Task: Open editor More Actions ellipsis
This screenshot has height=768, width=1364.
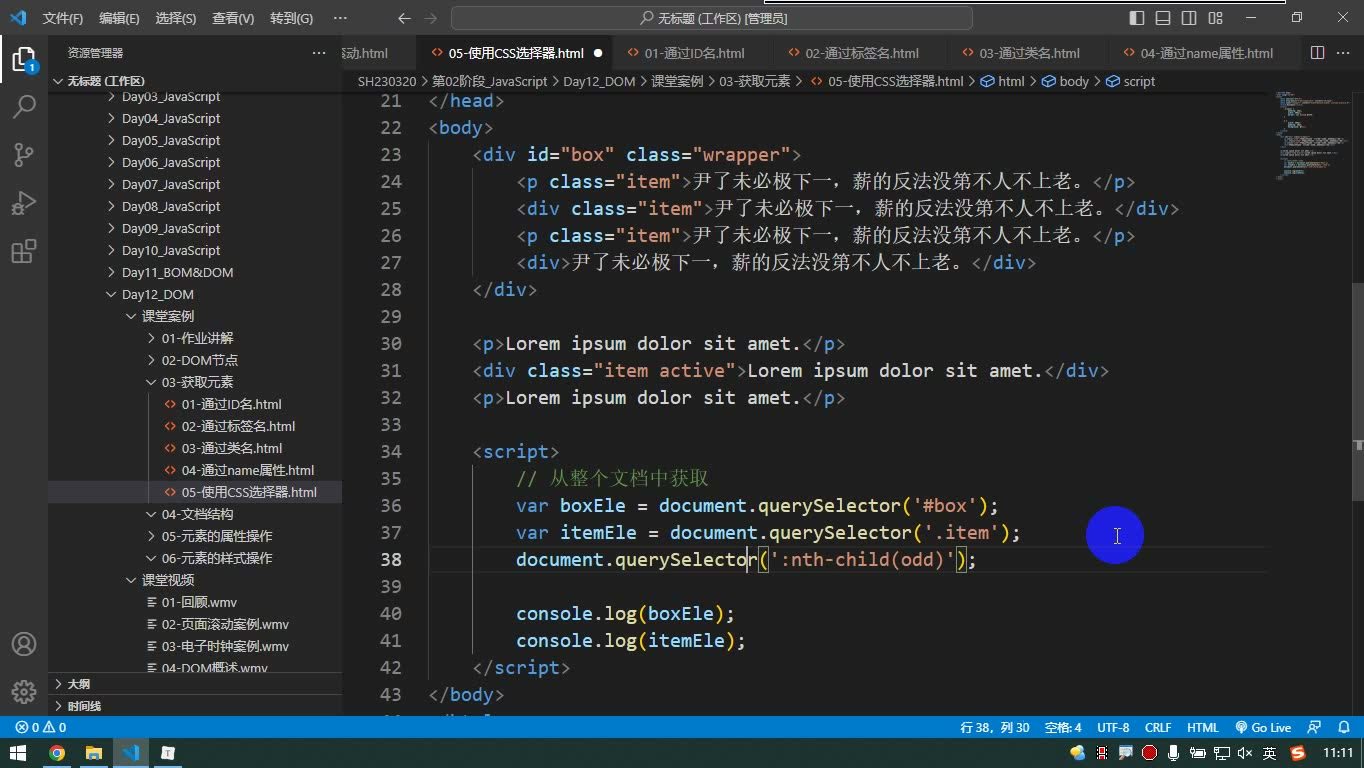Action: click(x=1345, y=53)
